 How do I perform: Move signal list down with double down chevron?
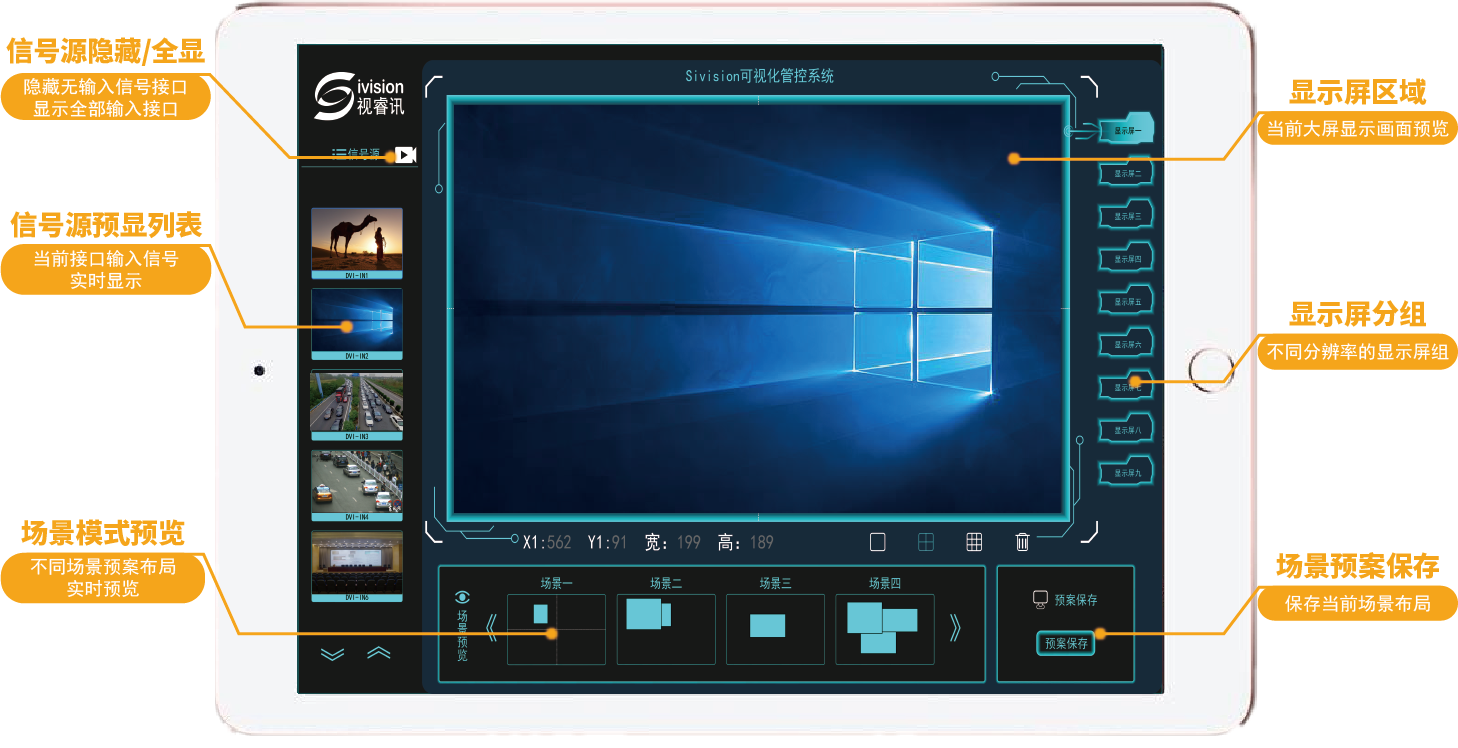[x=332, y=654]
